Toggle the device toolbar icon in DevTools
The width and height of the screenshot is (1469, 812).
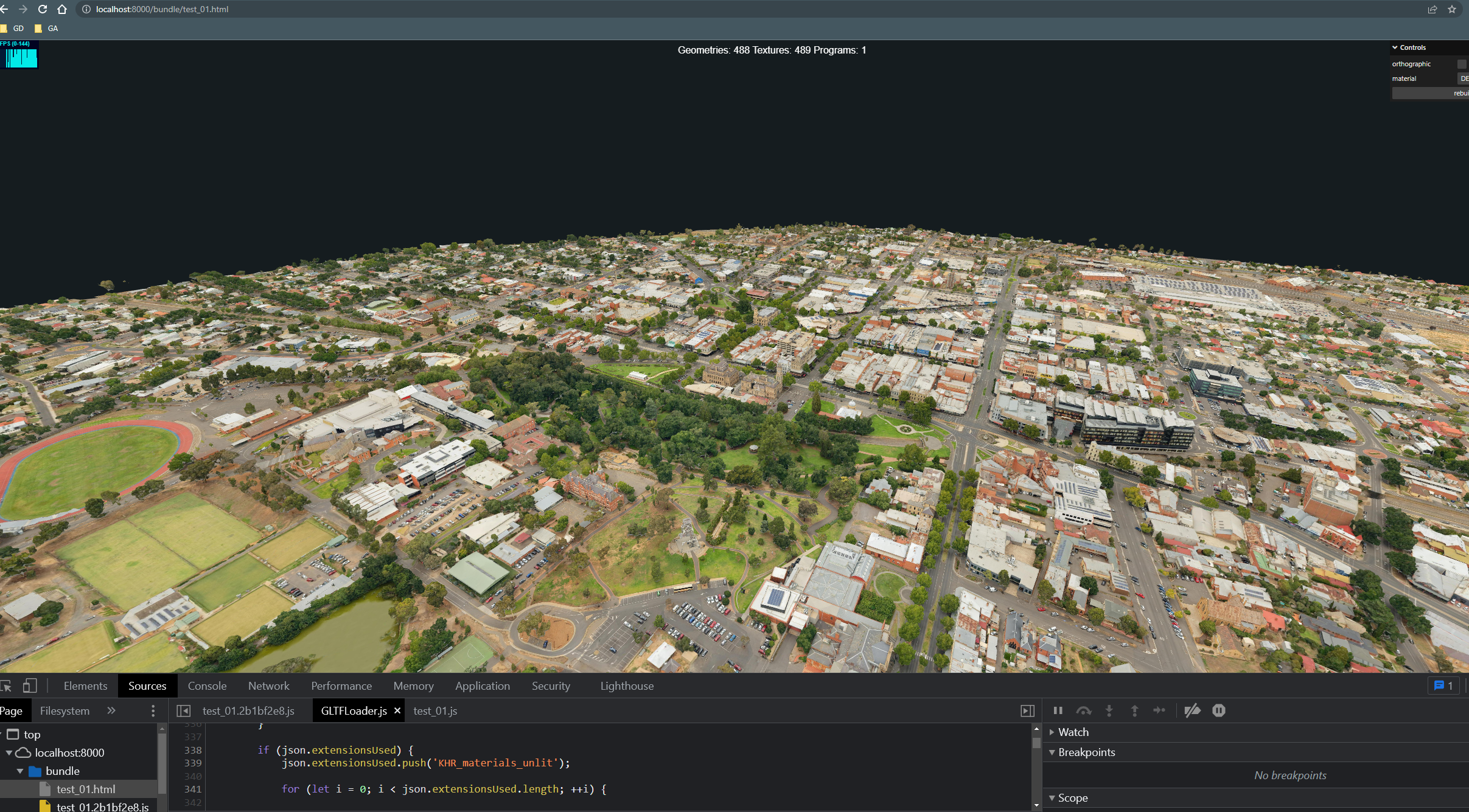[30, 686]
